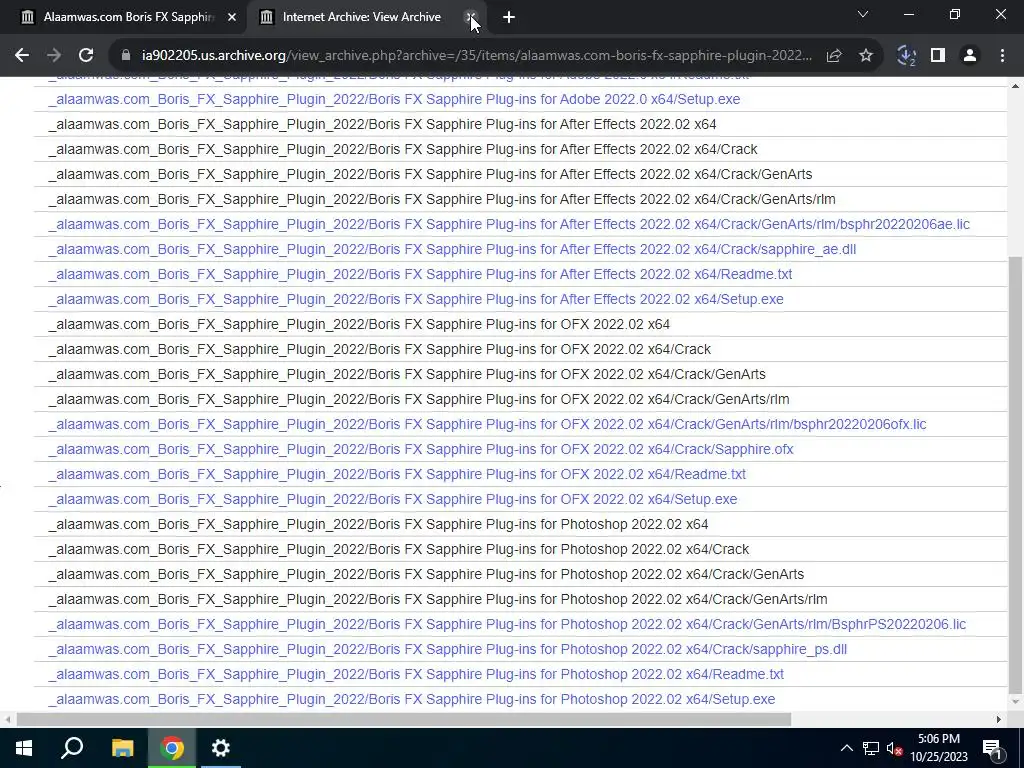Select the Photoshop 2022.02 x64/Crack row
This screenshot has height=768, width=1024.
point(520,549)
